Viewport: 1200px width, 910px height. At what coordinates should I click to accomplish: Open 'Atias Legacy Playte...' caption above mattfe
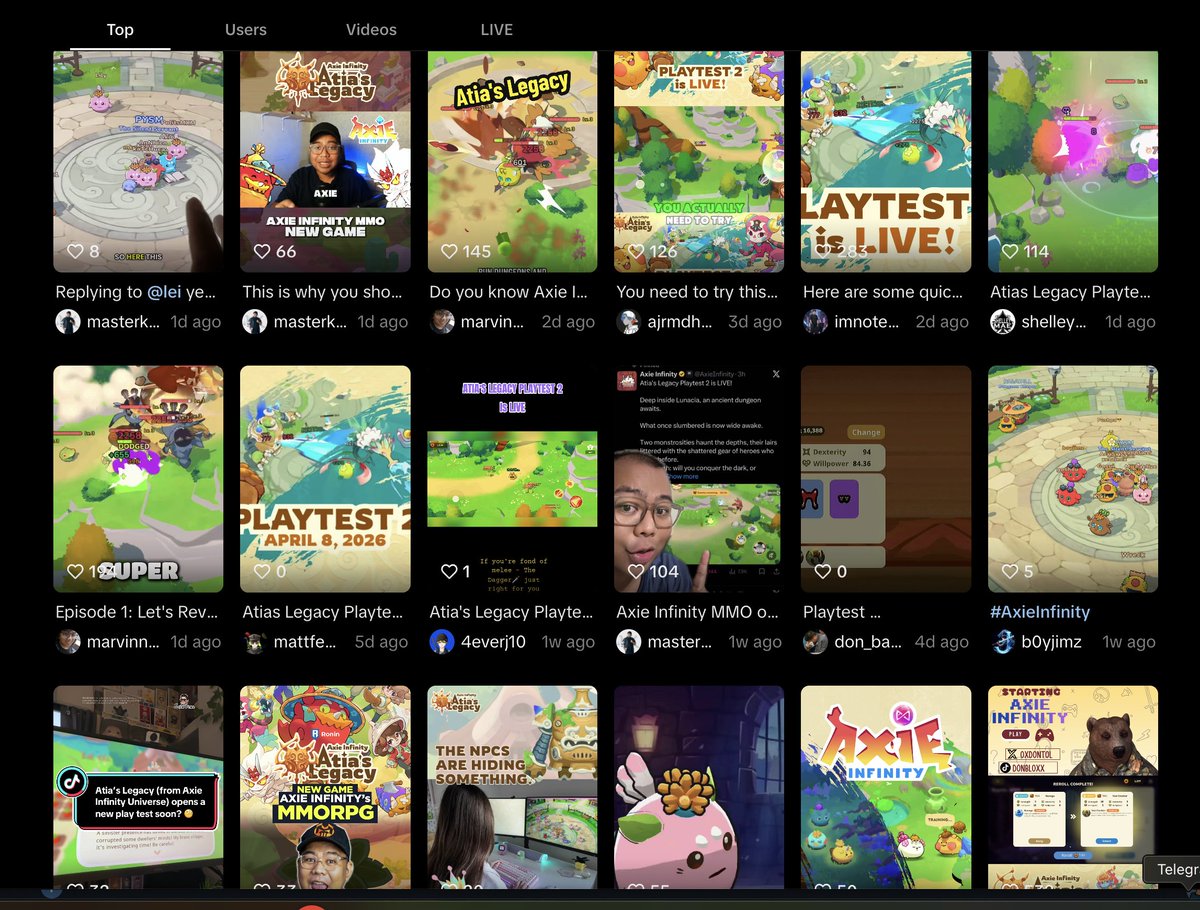(x=323, y=612)
